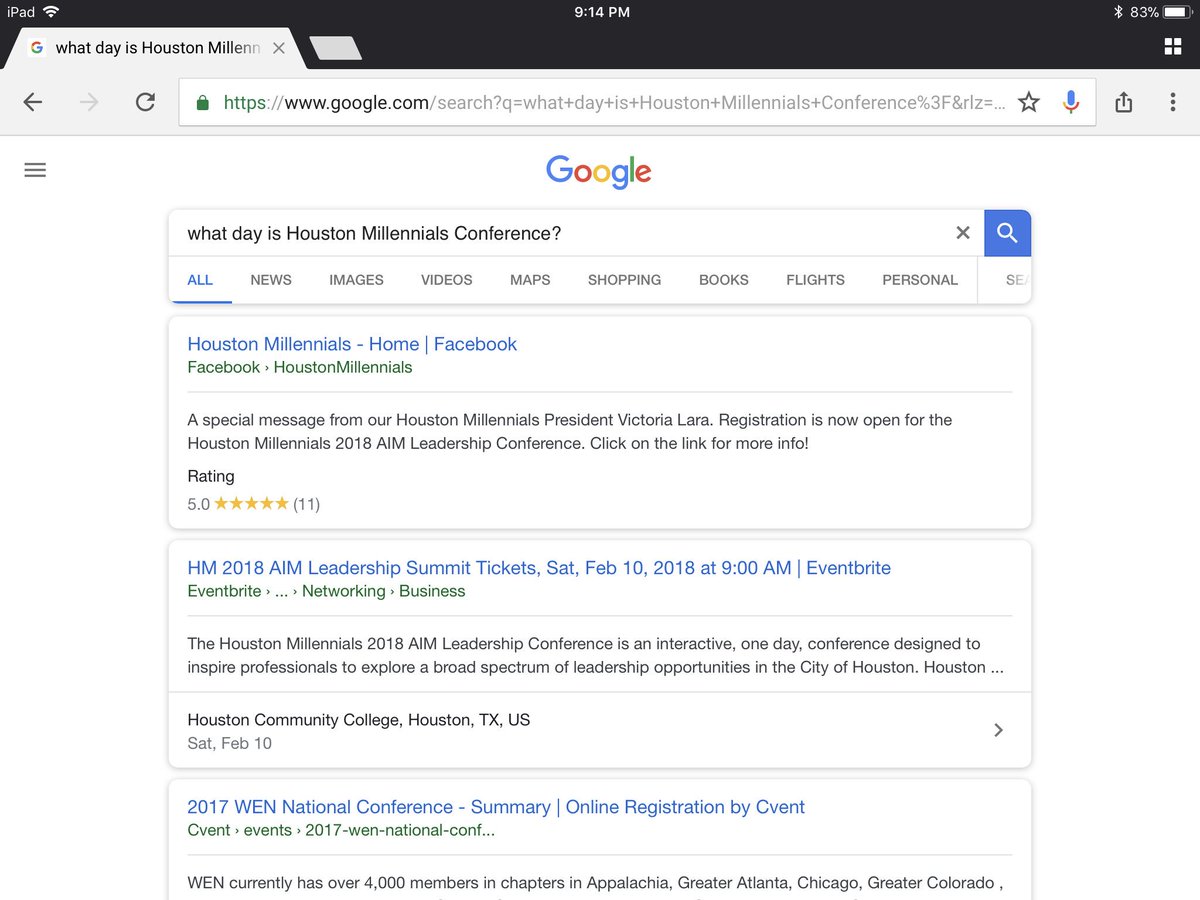Click the 5.0 star rating row
Viewport: 1200px width, 900px height.
(x=254, y=504)
